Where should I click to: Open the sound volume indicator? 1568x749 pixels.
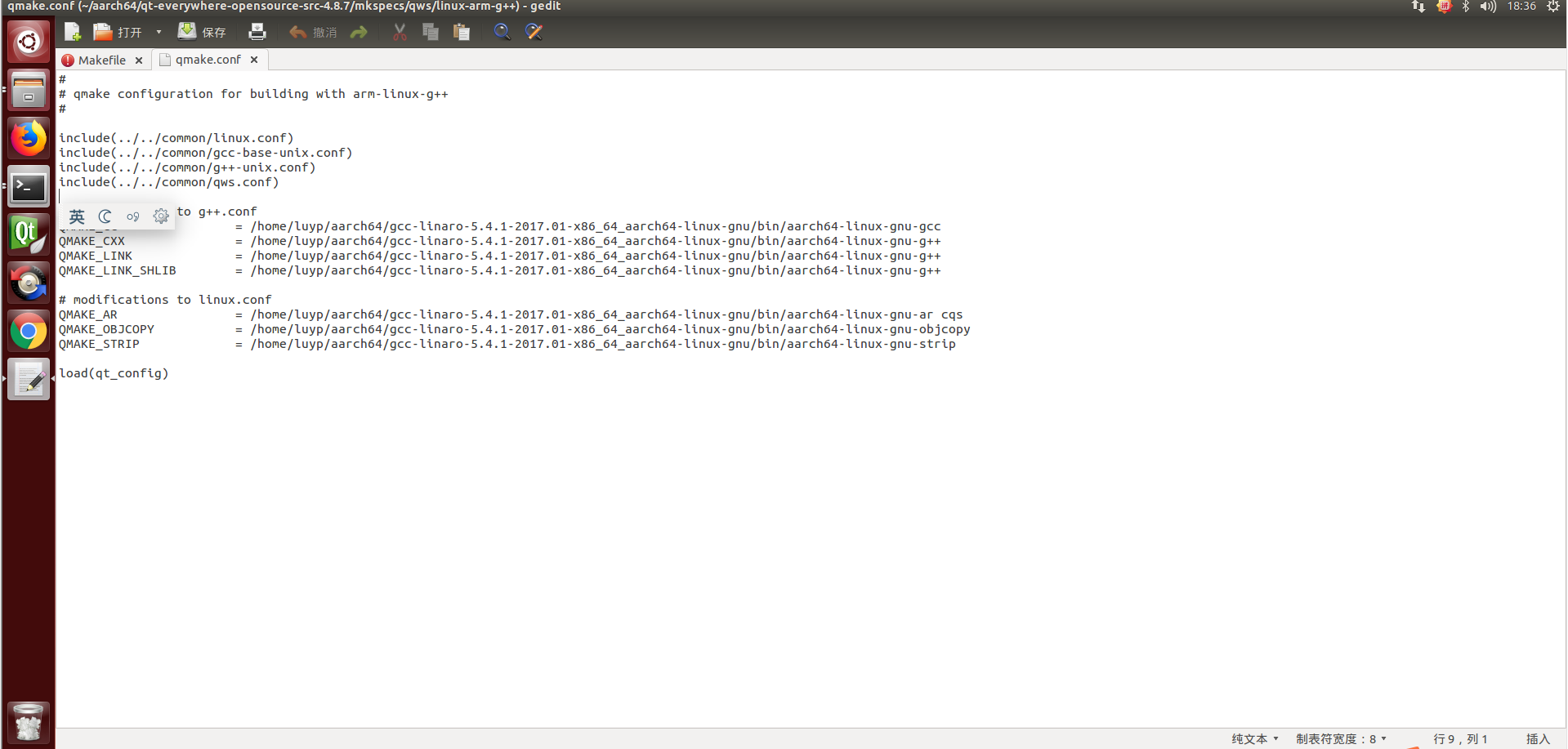1488,7
